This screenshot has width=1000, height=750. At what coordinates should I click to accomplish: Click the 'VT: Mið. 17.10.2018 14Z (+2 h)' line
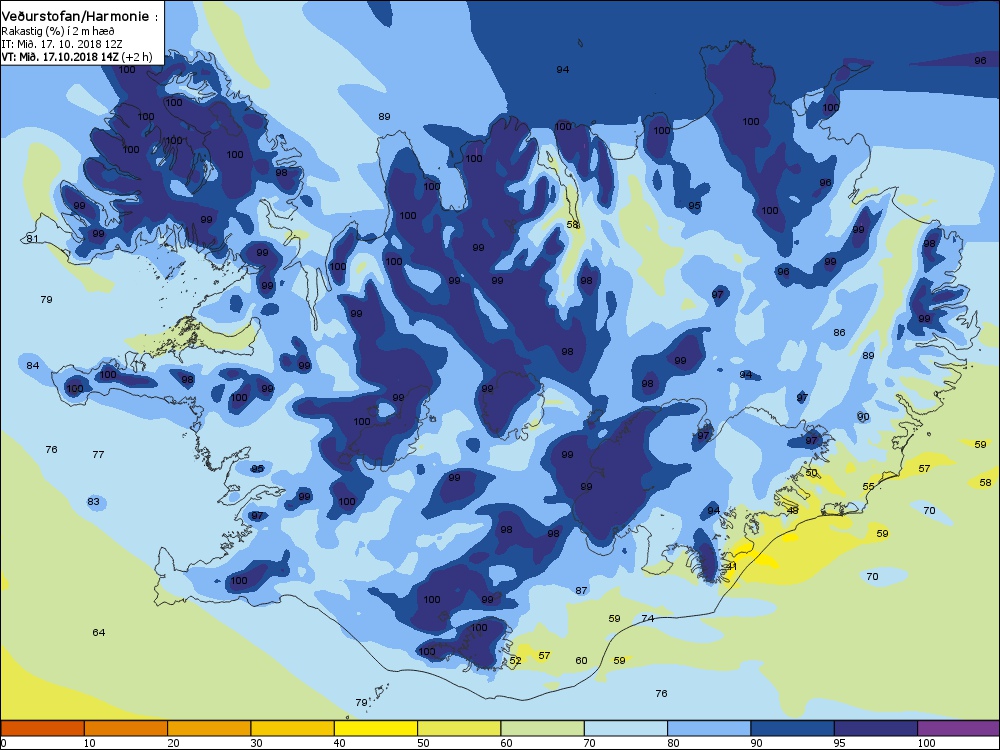77,57
